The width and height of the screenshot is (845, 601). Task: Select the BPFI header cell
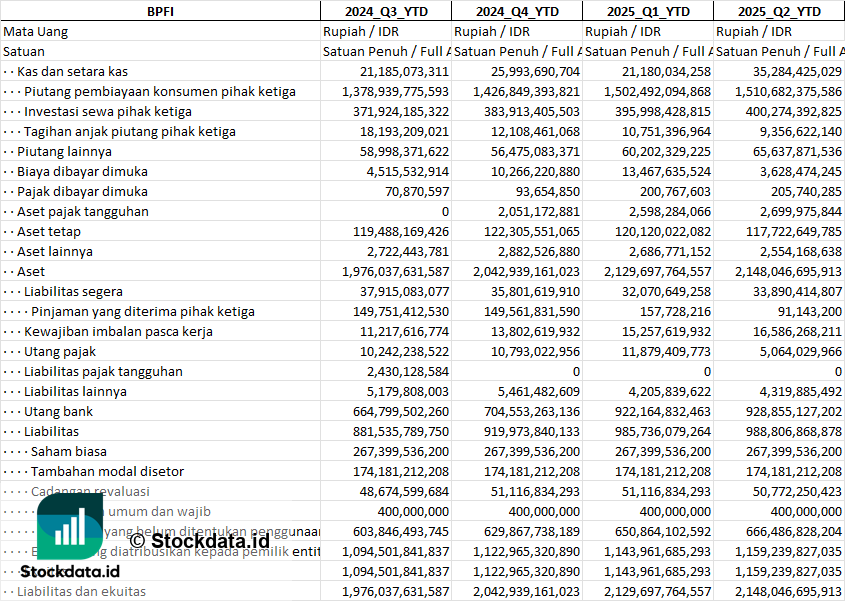point(160,11)
